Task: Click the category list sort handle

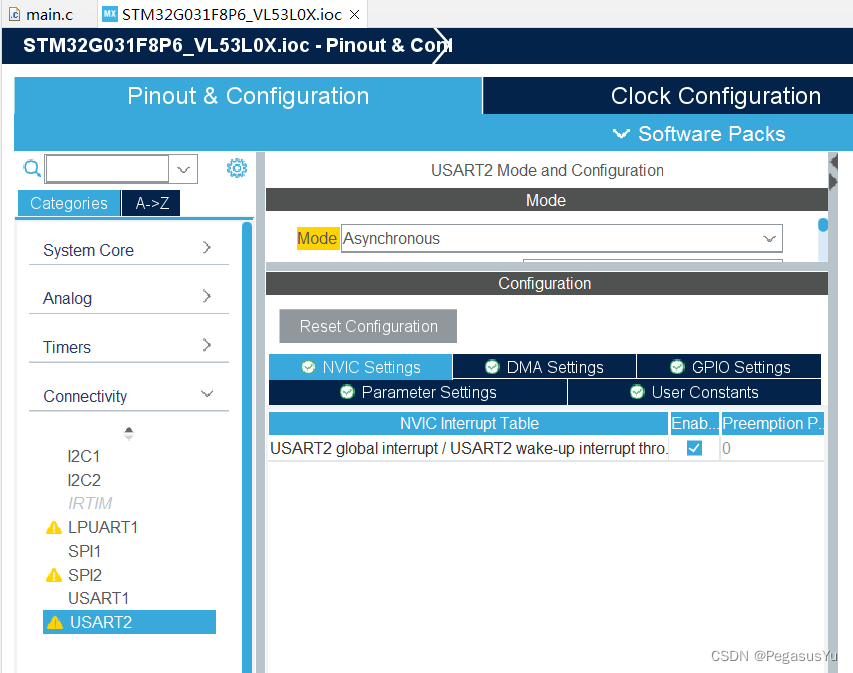Action: pyautogui.click(x=129, y=434)
